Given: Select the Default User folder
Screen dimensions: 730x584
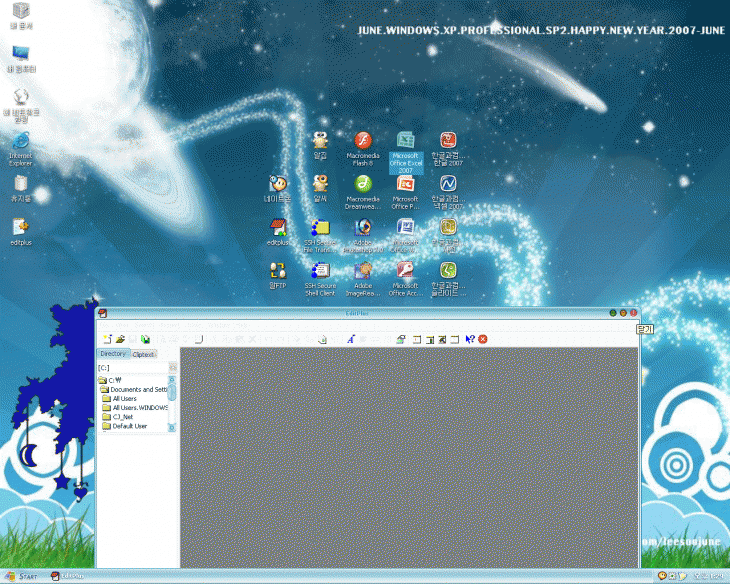Looking at the screenshot, I should (129, 425).
